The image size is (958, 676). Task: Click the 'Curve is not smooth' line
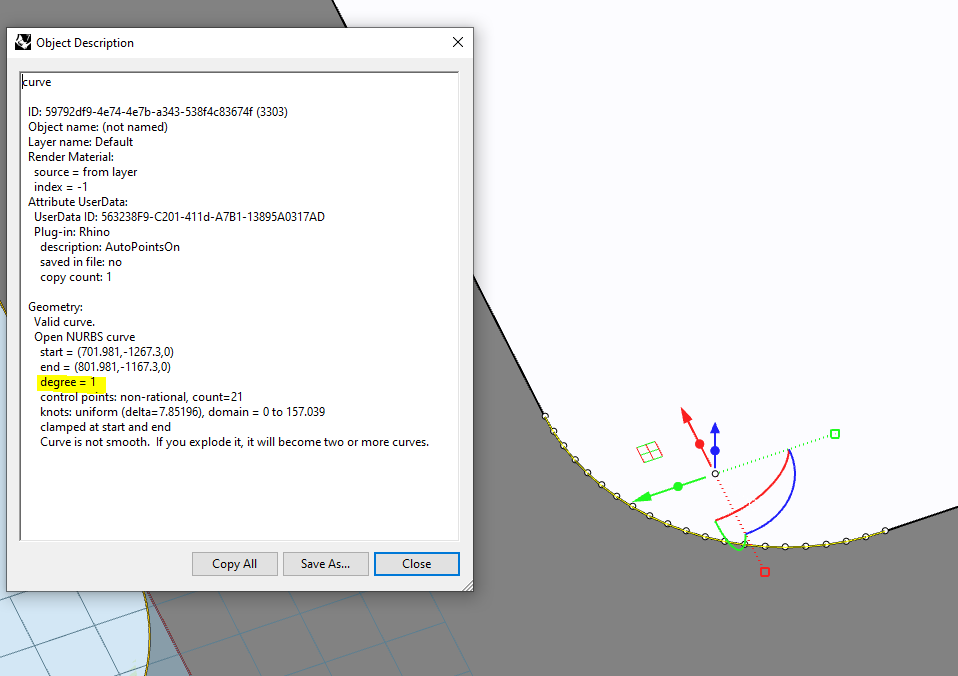[235, 442]
